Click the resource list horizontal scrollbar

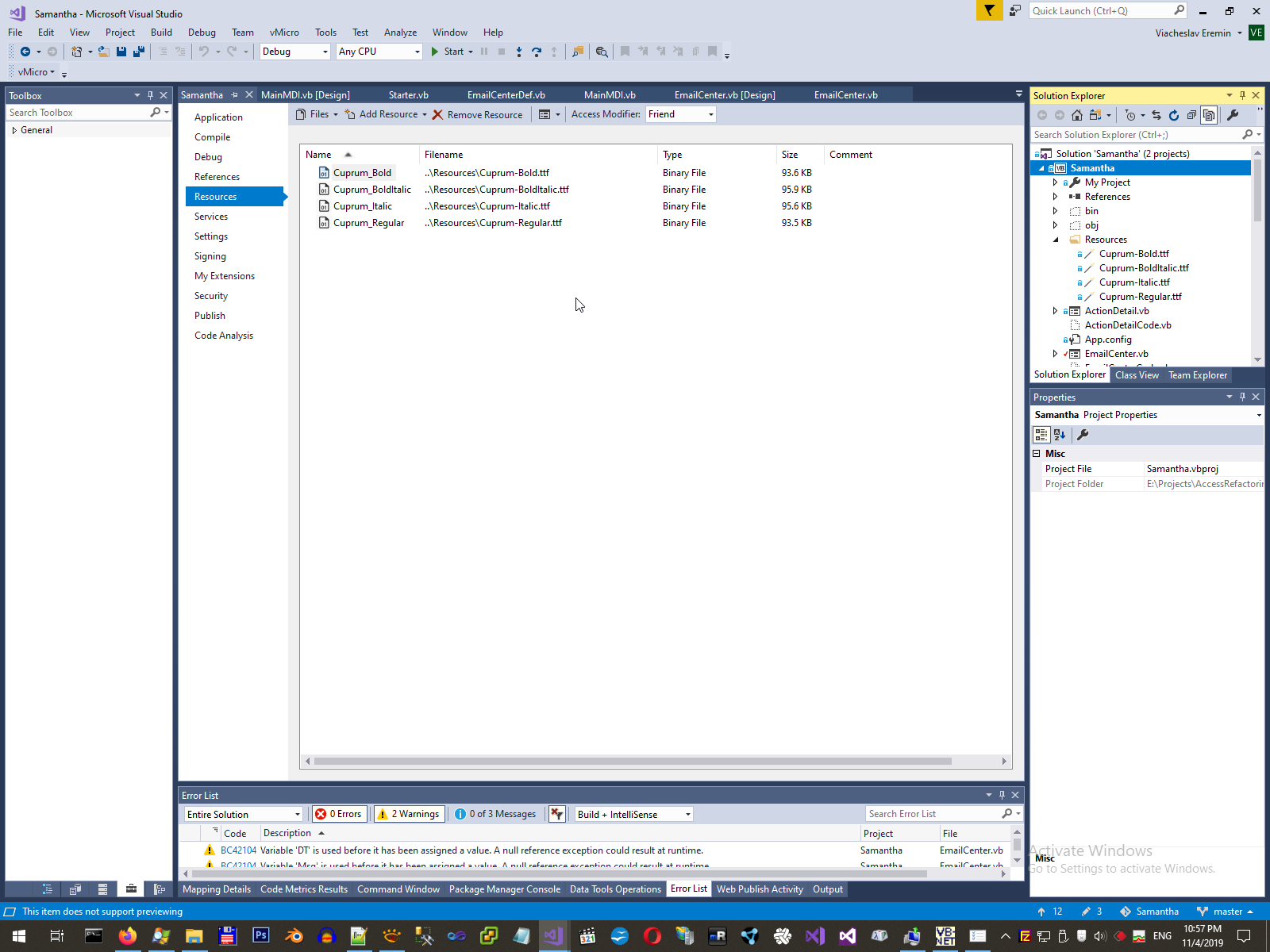[x=633, y=762]
